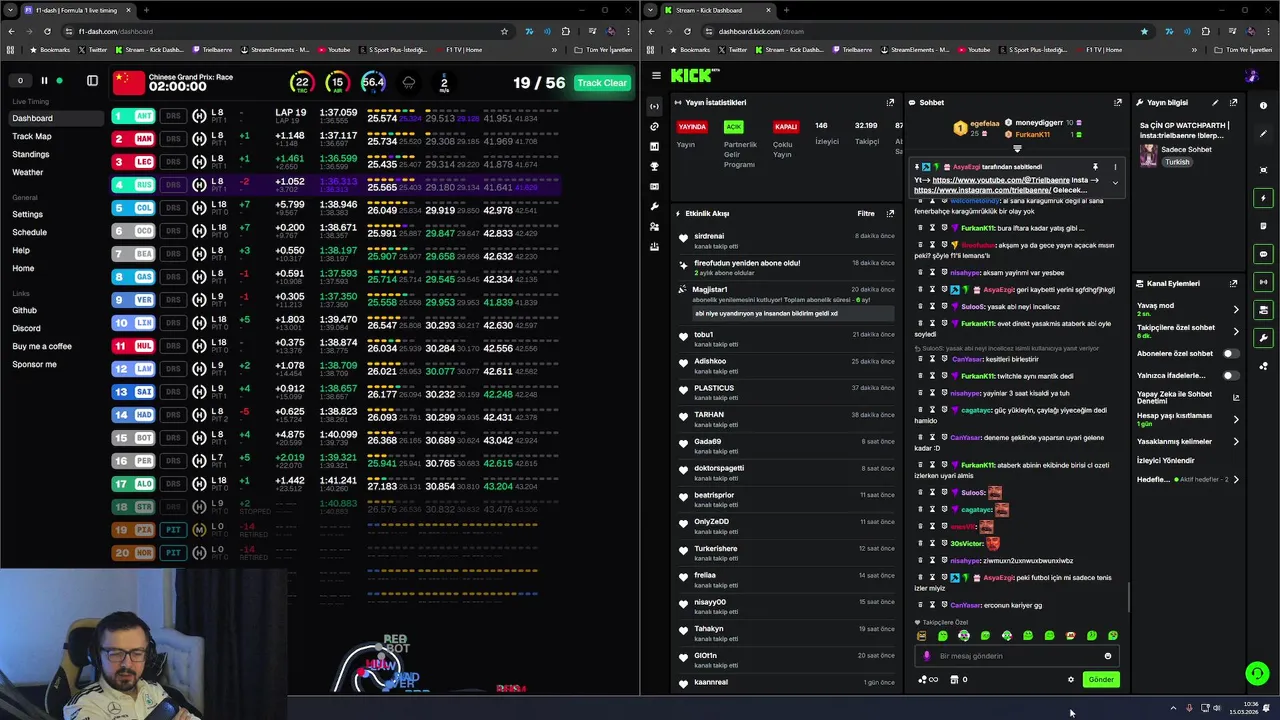Toggle Yalnızca ifadelerle switch
The height and width of the screenshot is (720, 1280).
(x=1230, y=376)
